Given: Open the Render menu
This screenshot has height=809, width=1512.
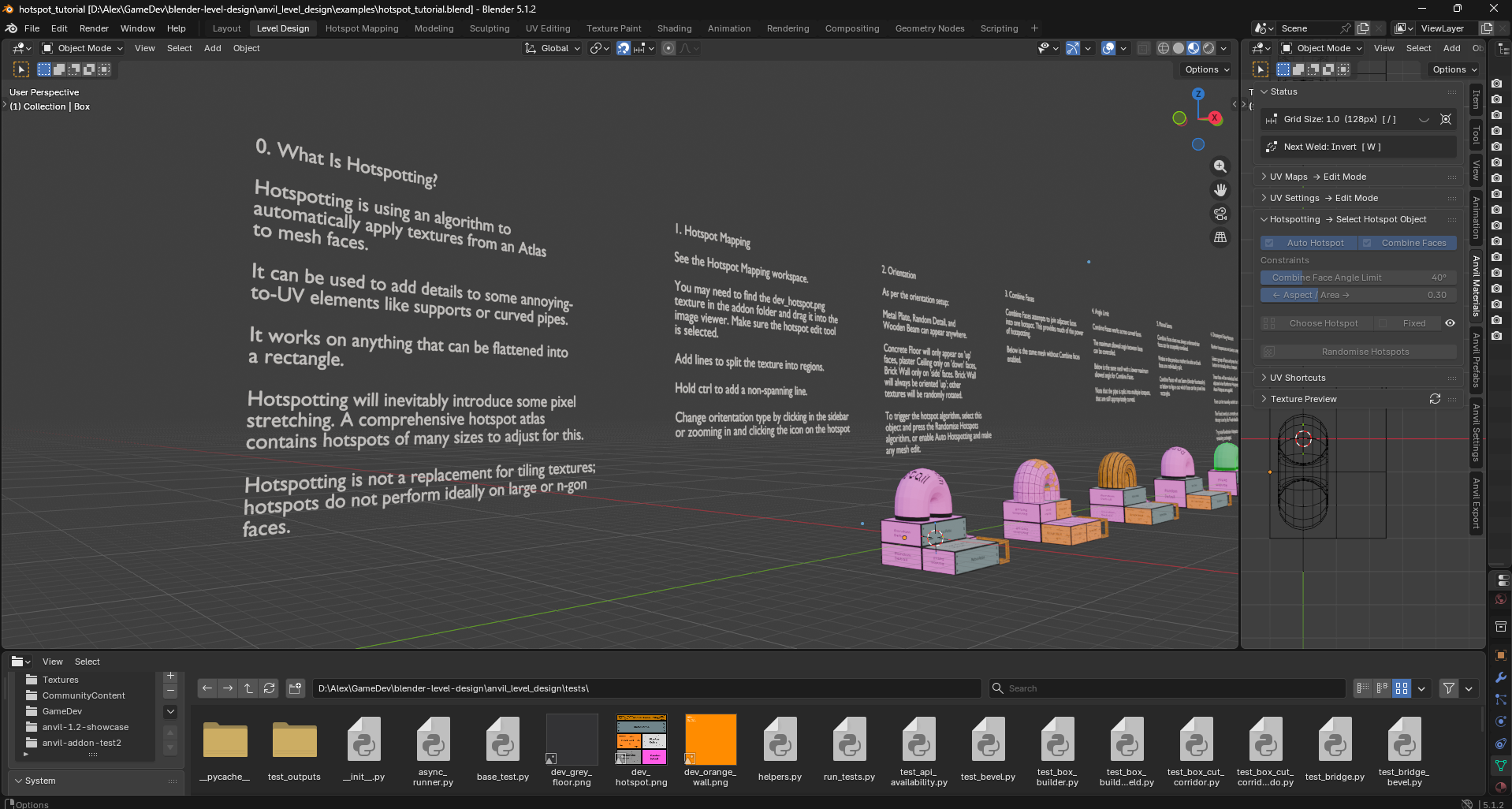Looking at the screenshot, I should pos(94,28).
